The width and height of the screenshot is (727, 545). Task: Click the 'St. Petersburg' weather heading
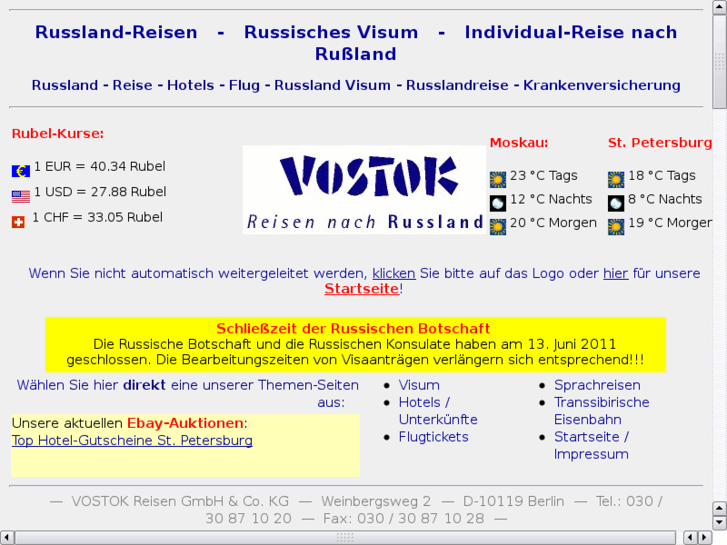(x=660, y=142)
